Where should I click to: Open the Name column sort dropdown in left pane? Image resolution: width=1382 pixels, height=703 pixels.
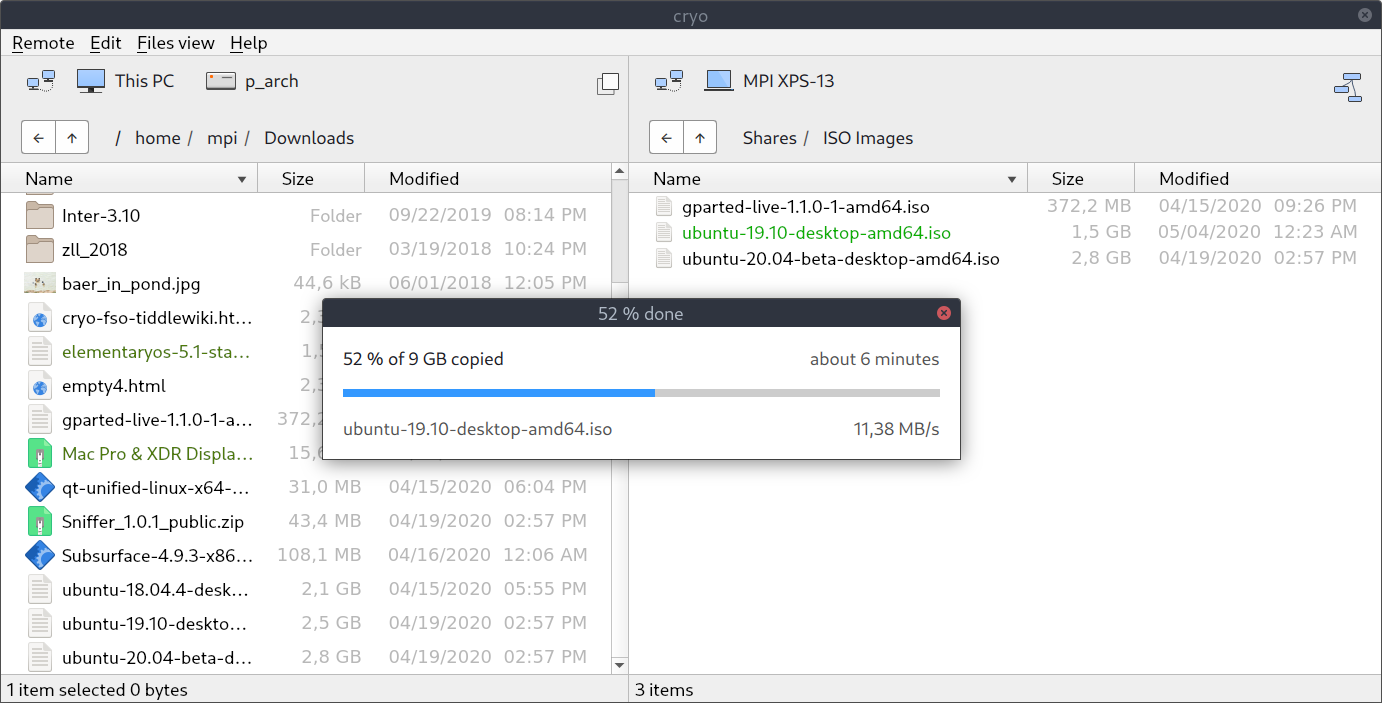click(x=241, y=178)
